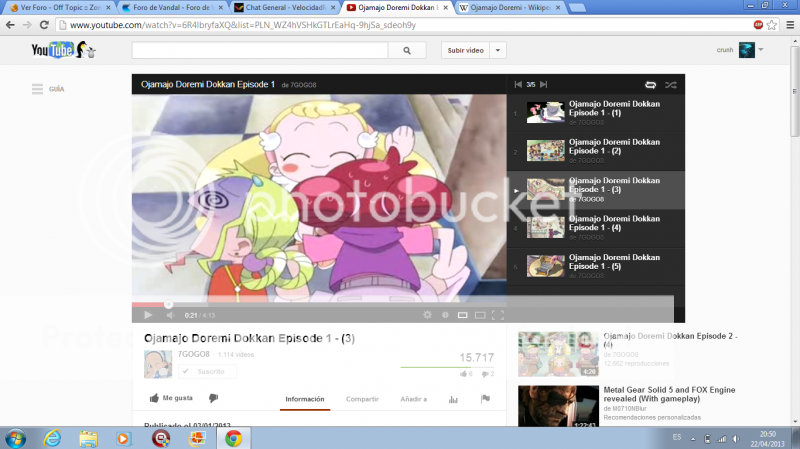Close the Chat General tab
800x449 pixels.
click(333, 8)
